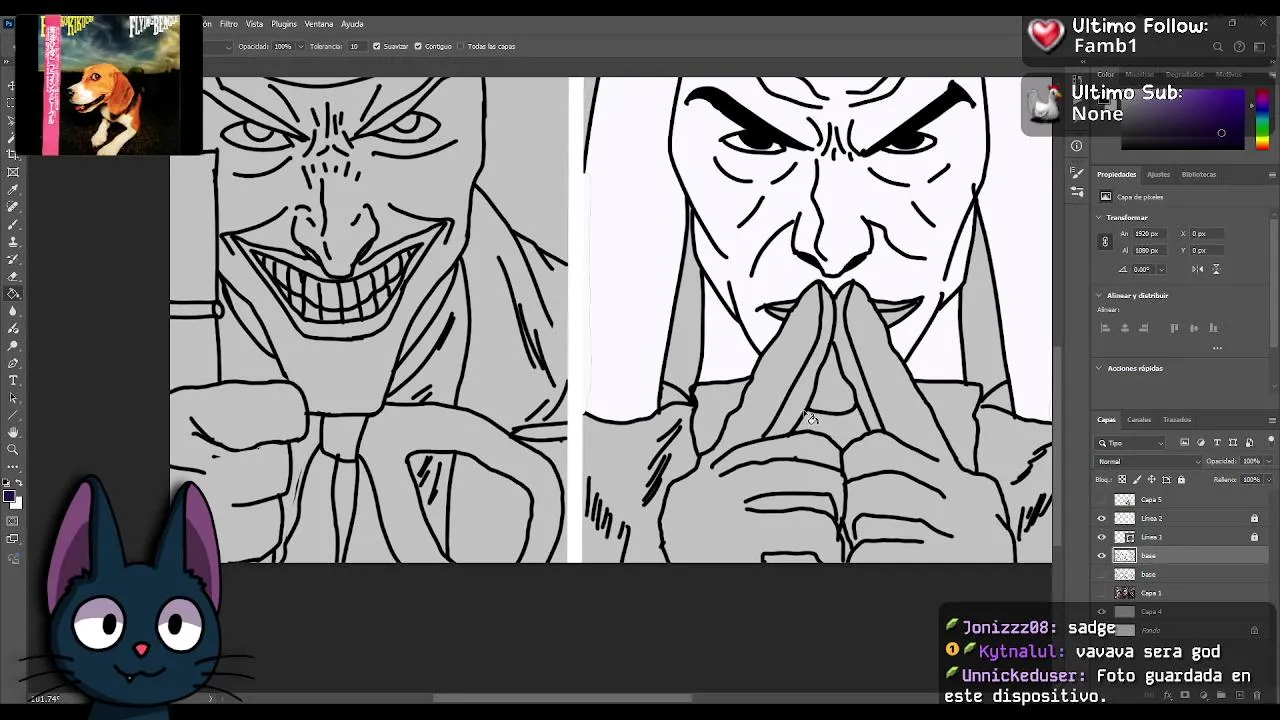Viewport: 1280px width, 720px height.
Task: Open Photoshop search icon at top right
Action: [x=1217, y=47]
